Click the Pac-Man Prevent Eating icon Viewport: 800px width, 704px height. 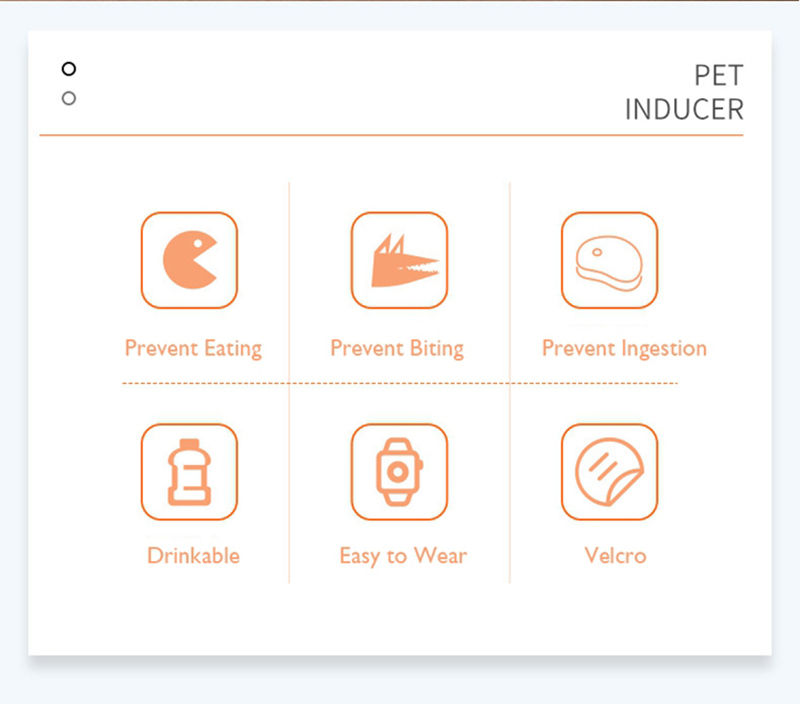click(189, 260)
